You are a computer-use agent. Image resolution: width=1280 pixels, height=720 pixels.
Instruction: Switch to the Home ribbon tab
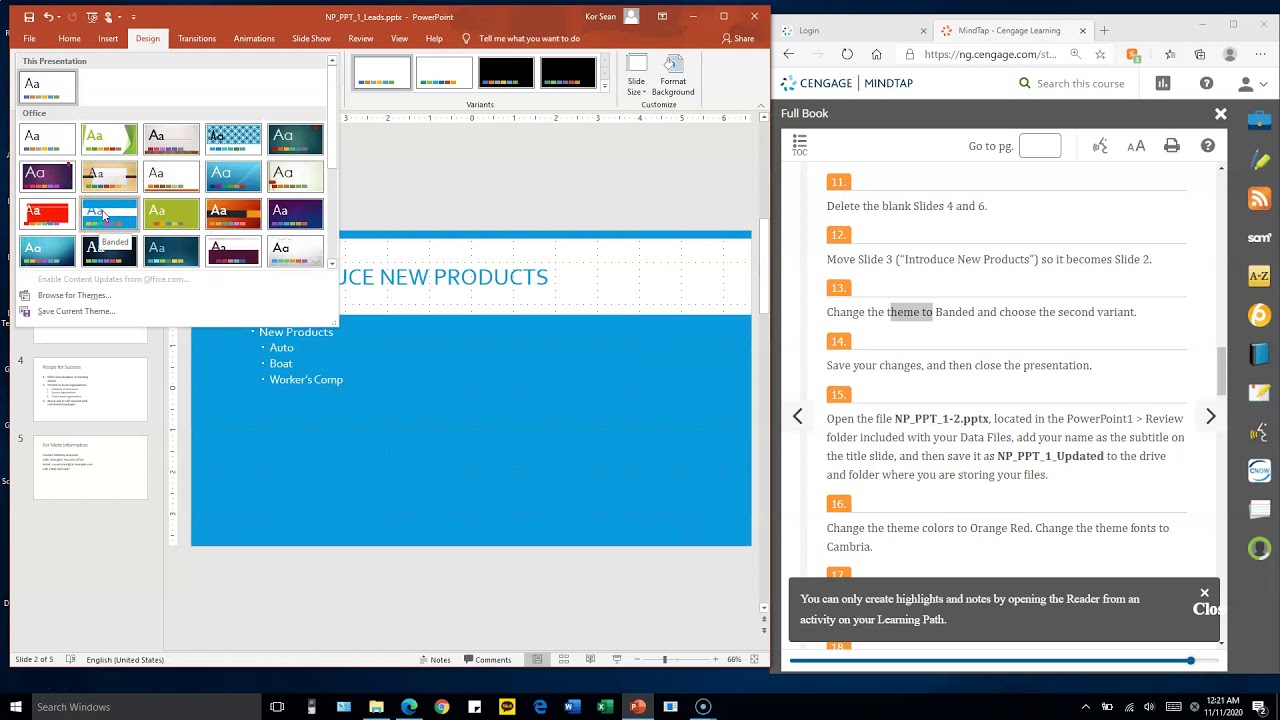pos(69,38)
